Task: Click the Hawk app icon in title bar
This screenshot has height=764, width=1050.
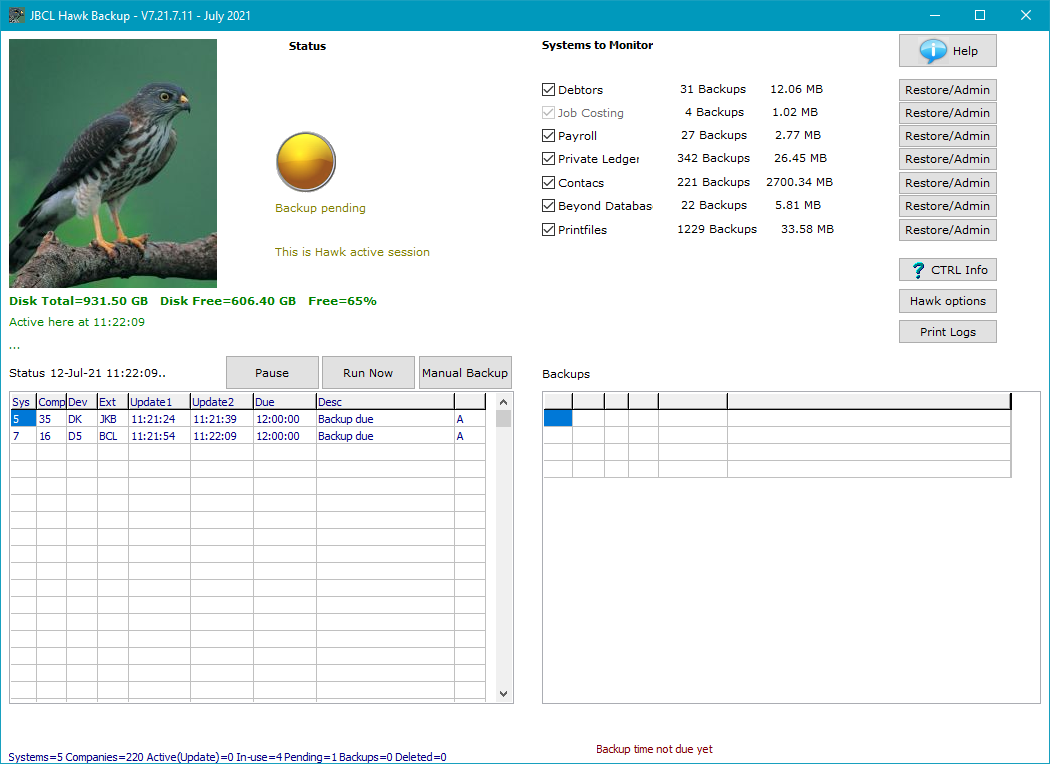Action: 16,15
